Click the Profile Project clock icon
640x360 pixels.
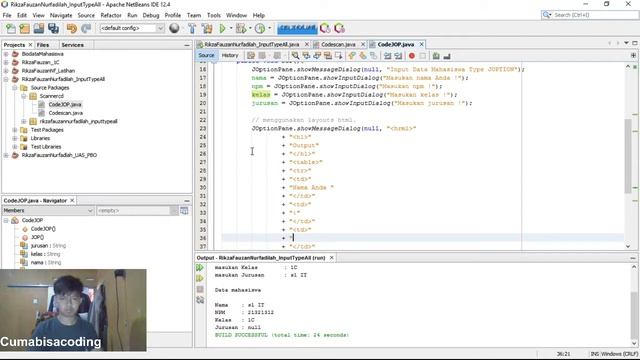260,28
